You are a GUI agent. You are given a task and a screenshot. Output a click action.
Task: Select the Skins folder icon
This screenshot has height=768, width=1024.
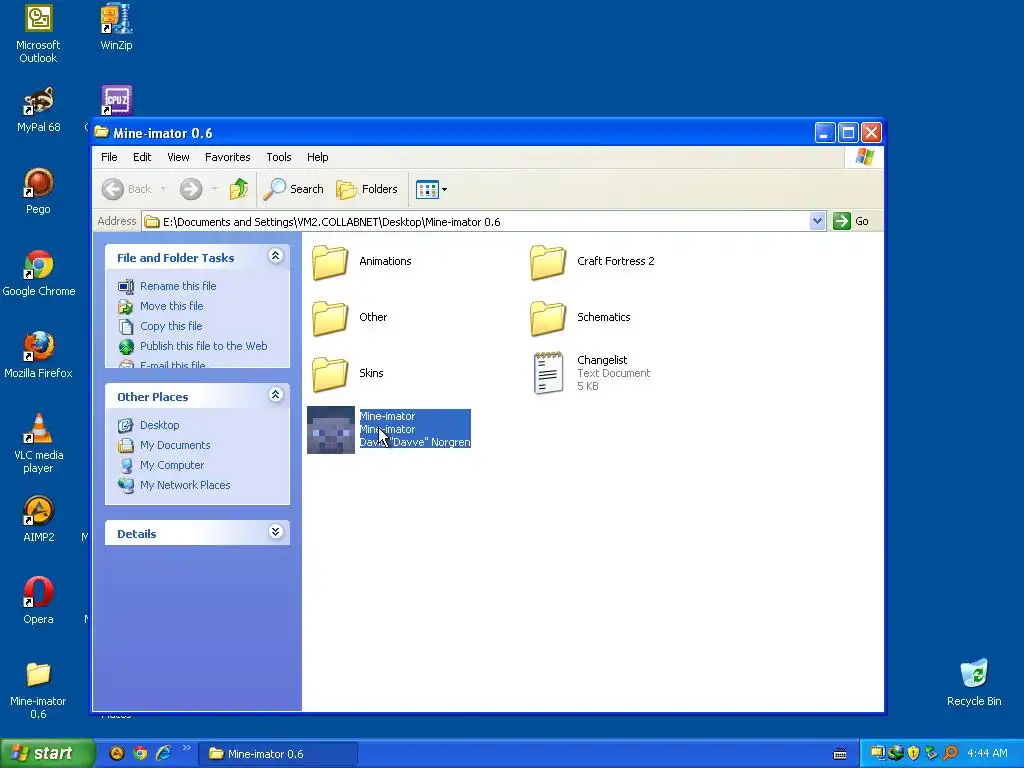point(330,374)
